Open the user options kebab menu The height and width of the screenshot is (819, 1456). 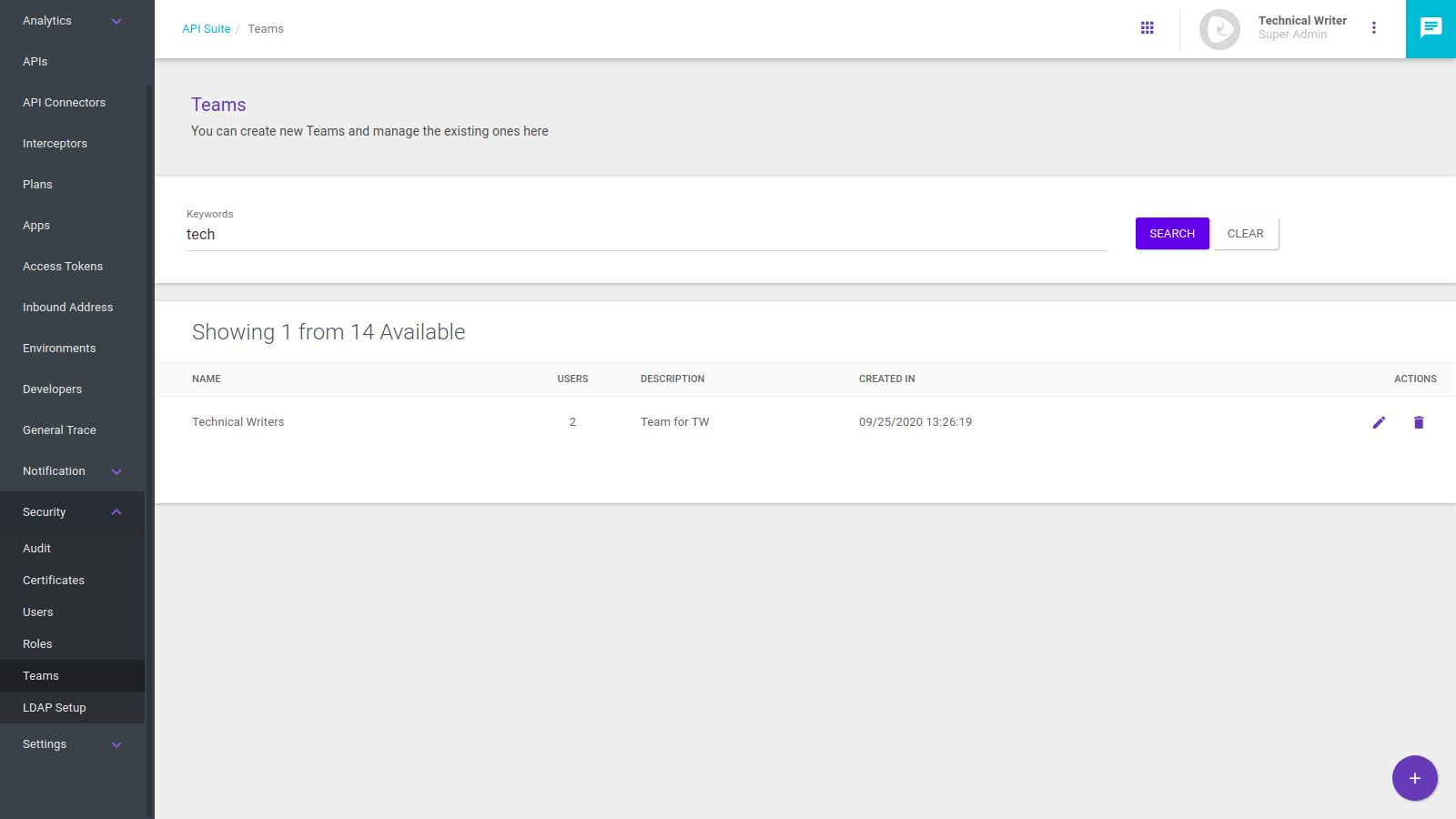click(x=1374, y=28)
